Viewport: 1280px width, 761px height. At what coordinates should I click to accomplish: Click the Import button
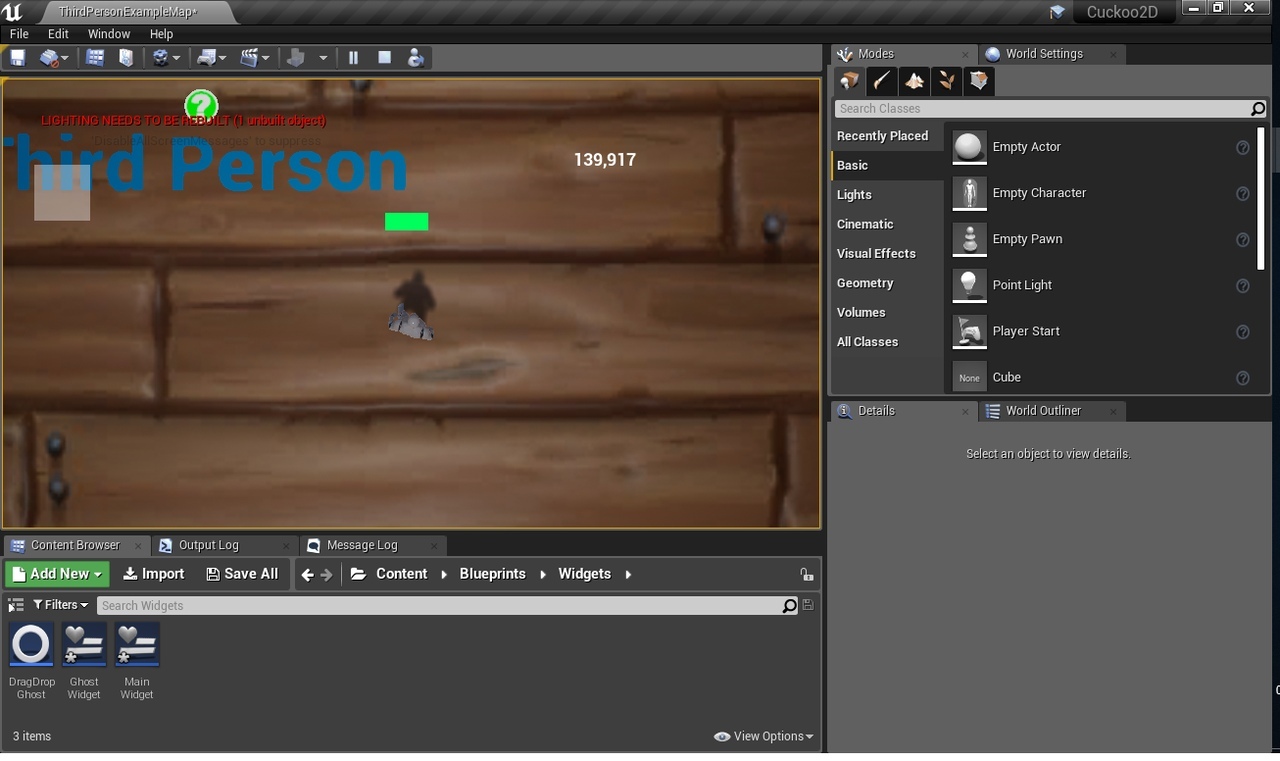[153, 574]
